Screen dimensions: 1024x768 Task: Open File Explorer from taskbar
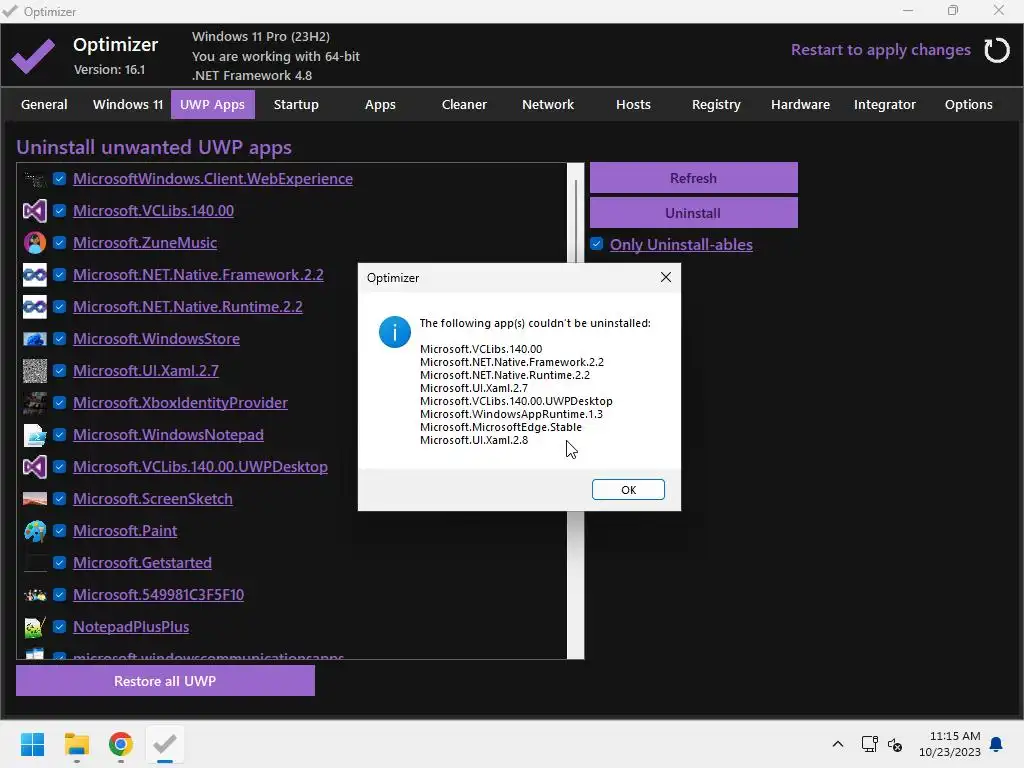click(76, 744)
